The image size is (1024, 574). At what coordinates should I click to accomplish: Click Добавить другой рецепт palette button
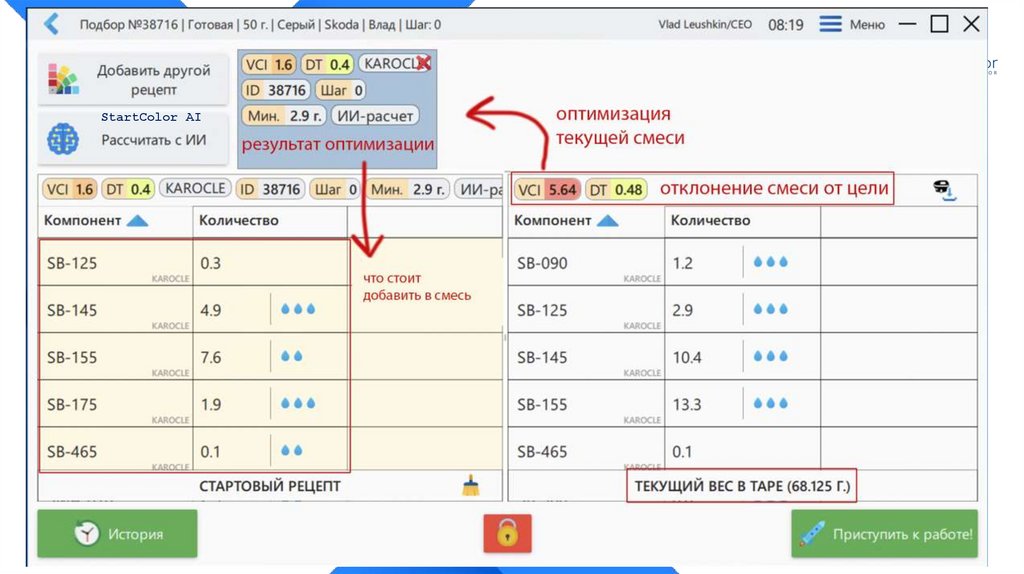point(133,80)
